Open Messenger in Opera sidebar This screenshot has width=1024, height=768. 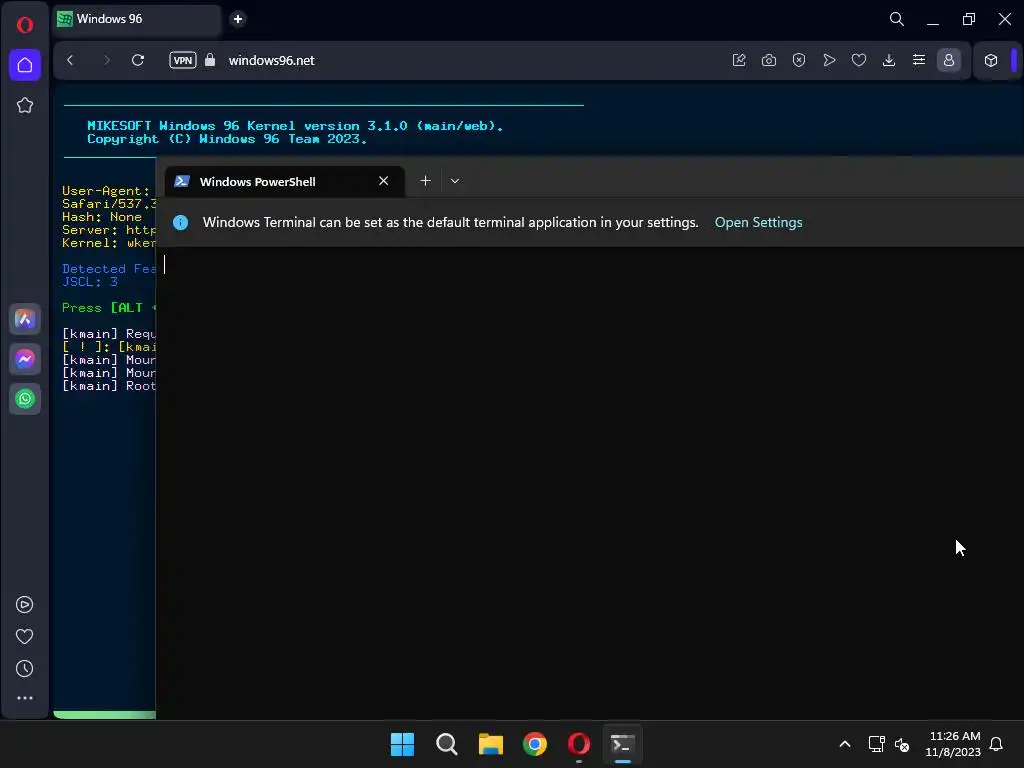25,359
